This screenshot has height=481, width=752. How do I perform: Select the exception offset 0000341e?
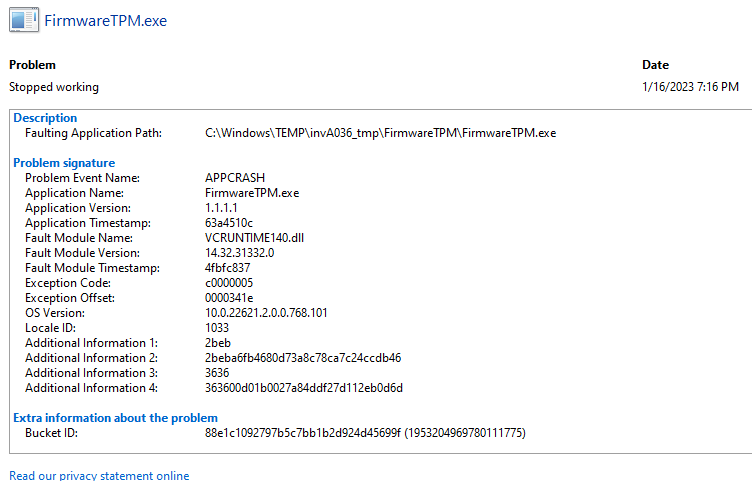[229, 298]
